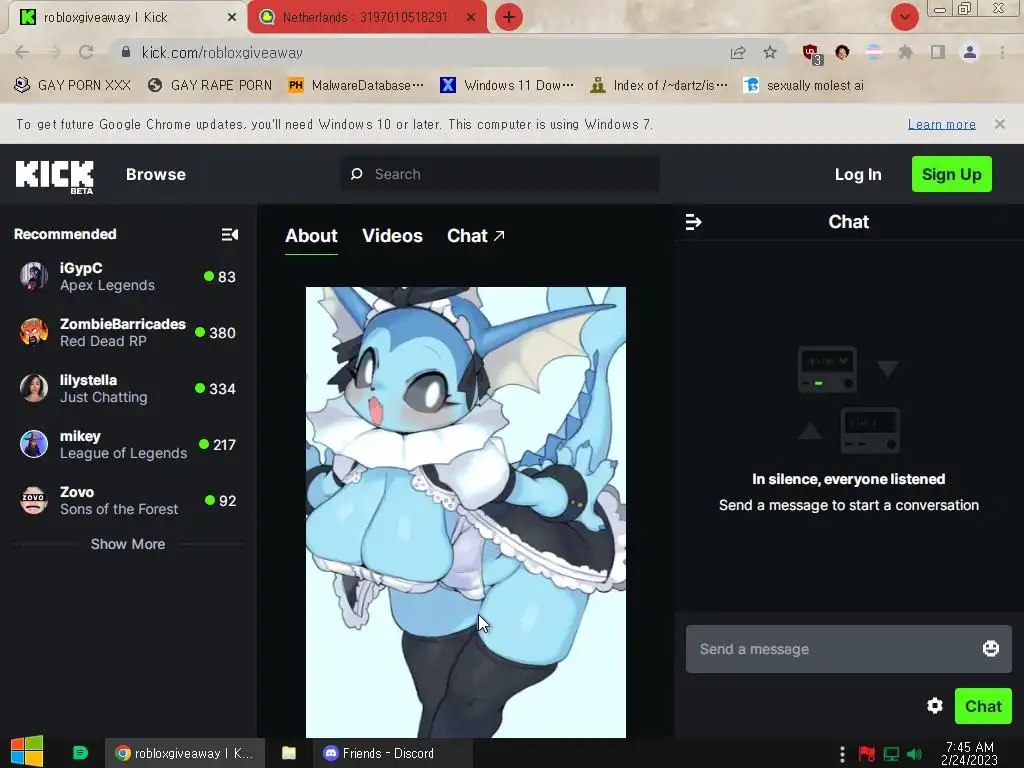Click the channel About artwork image
Image resolution: width=1024 pixels, height=768 pixels.
click(466, 513)
